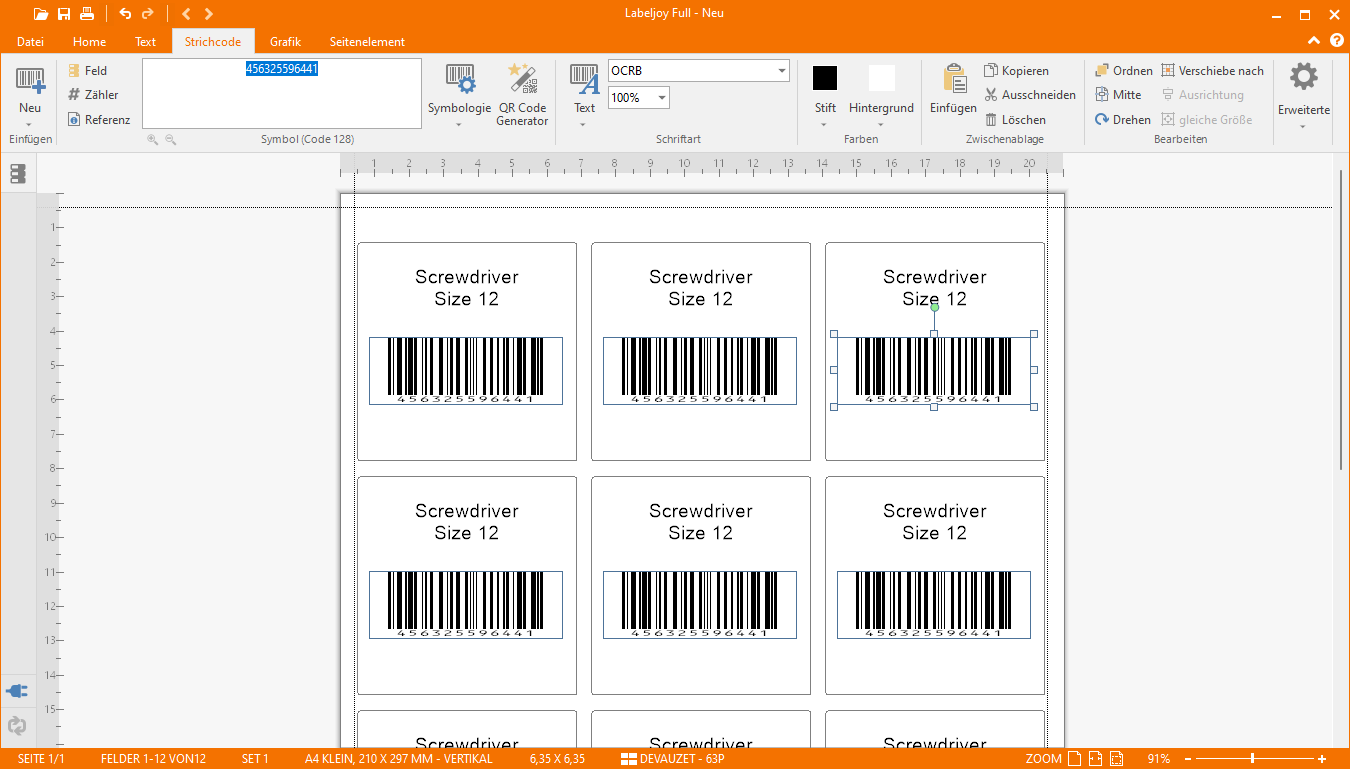Insert a new barcode with Neu
The width and height of the screenshot is (1350, 769).
(30, 95)
